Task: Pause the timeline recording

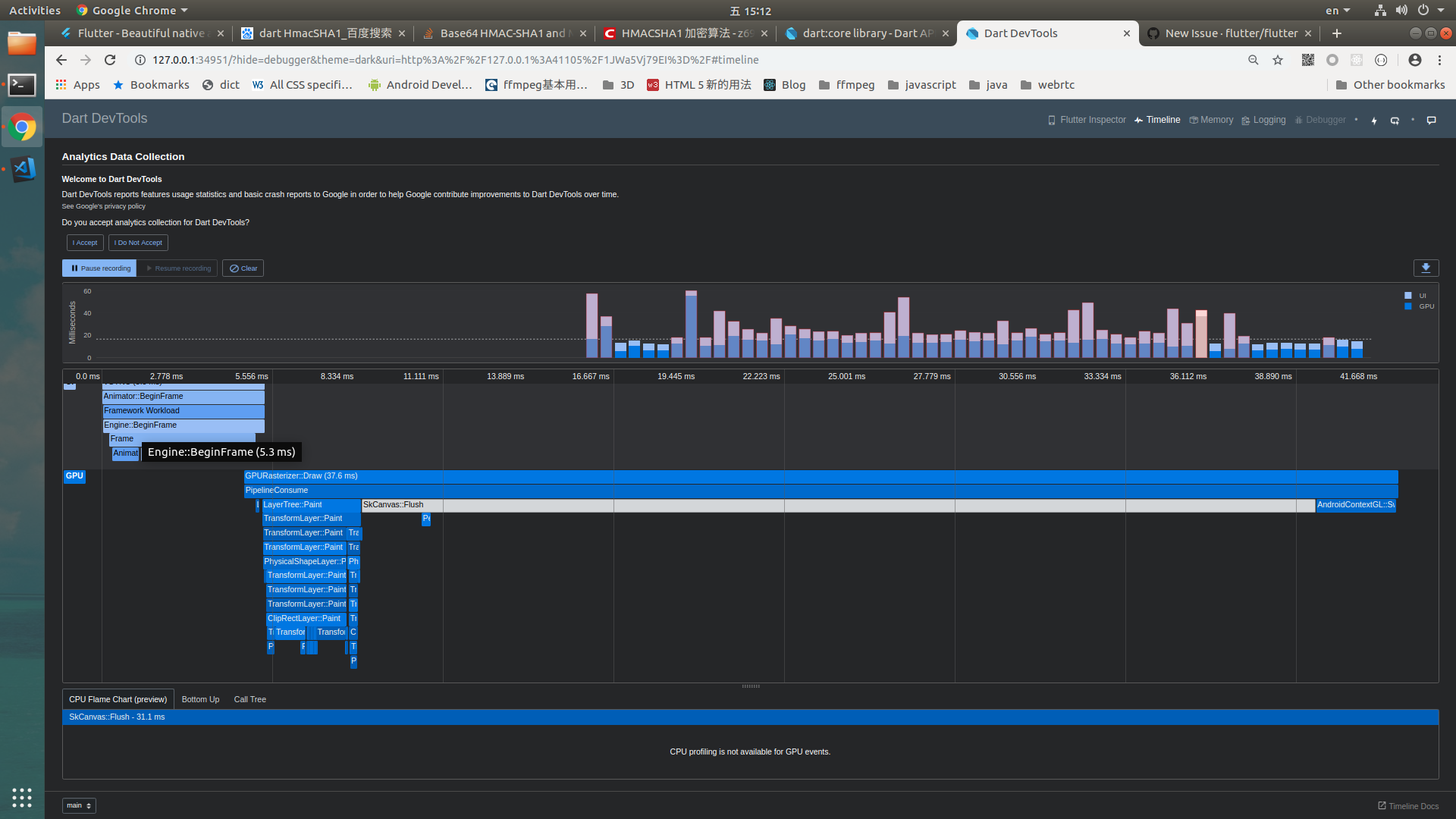Action: 100,268
